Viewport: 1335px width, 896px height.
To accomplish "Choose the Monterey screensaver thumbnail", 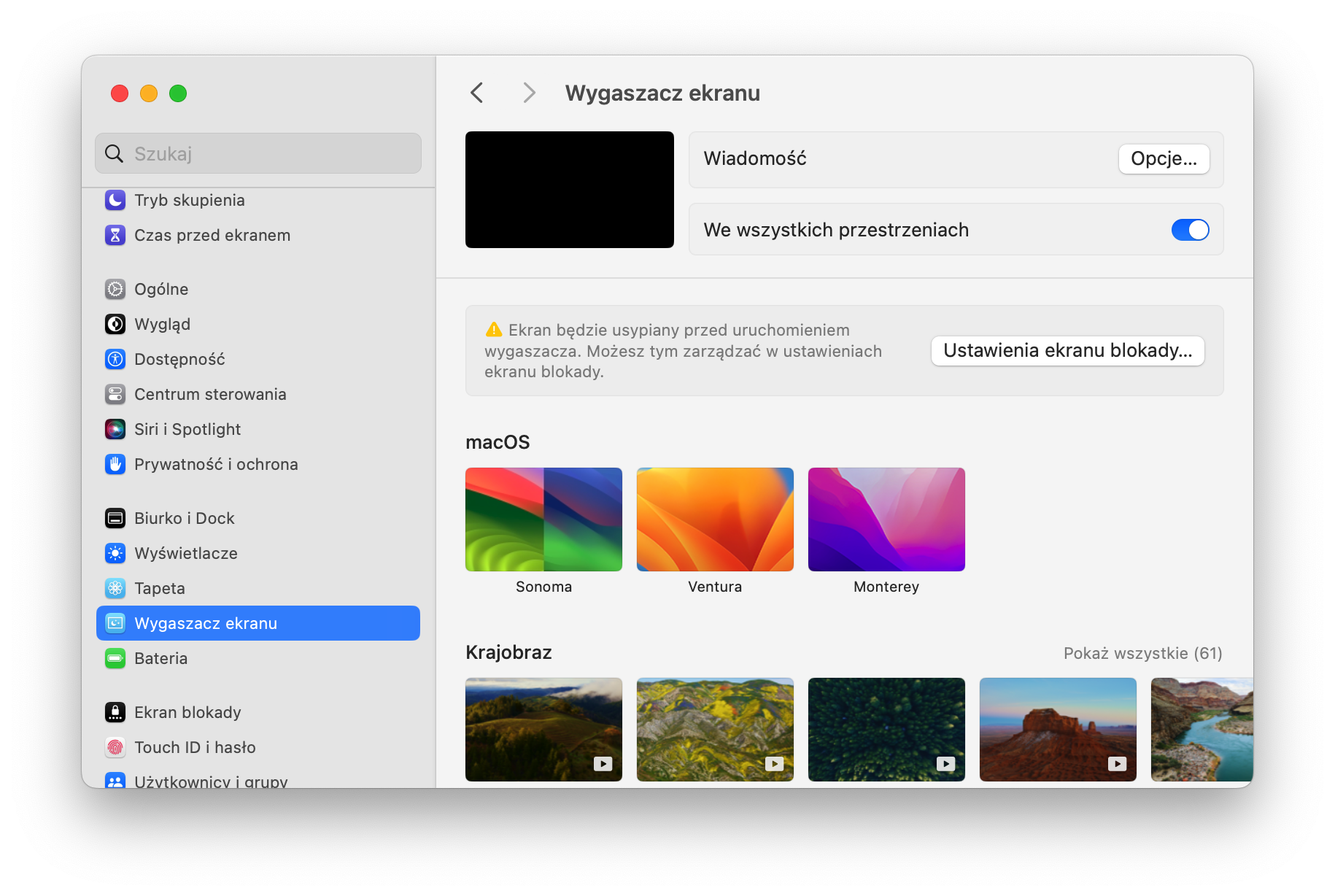I will coord(886,520).
